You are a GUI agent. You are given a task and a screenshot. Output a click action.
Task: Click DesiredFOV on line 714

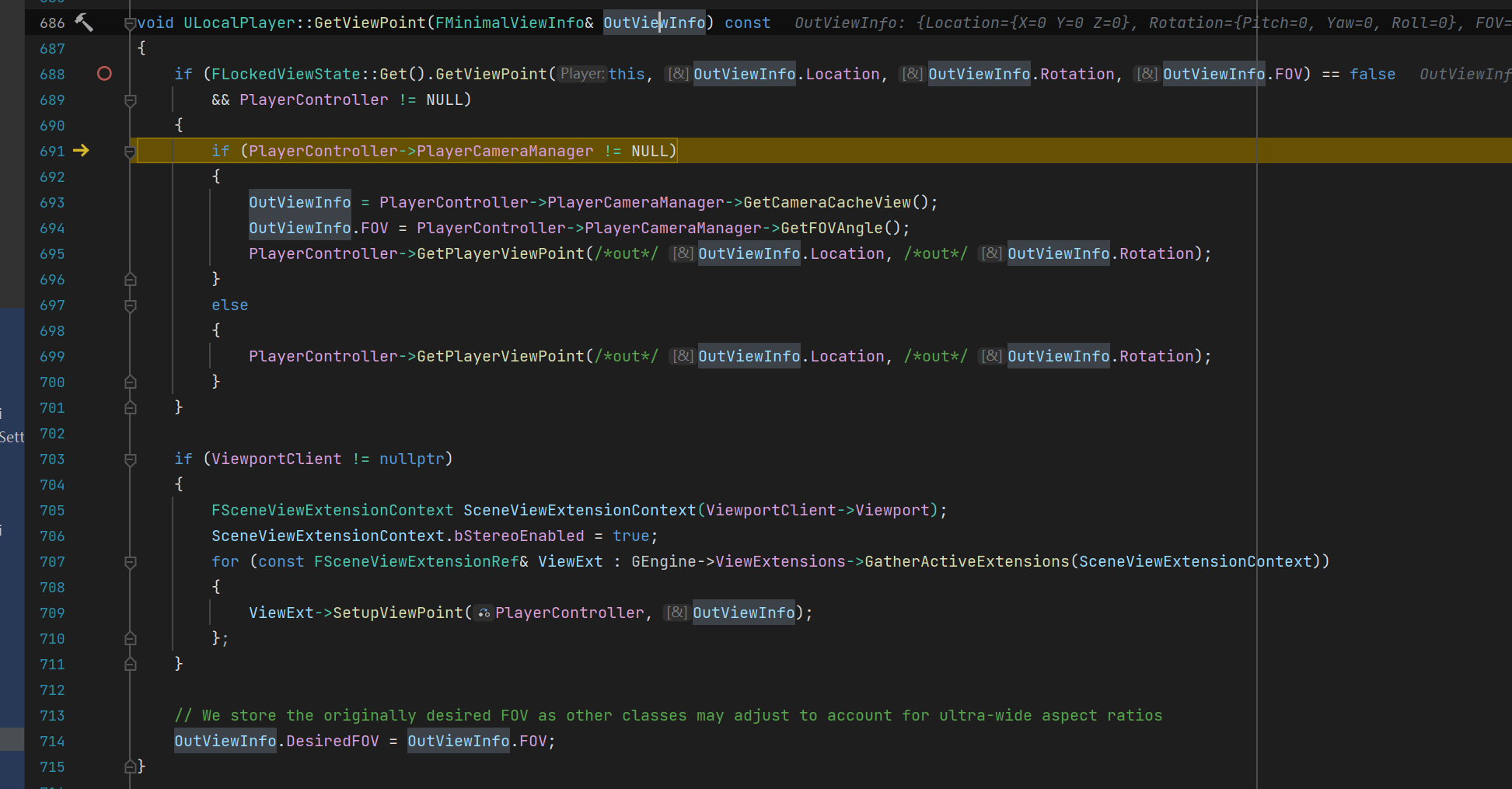pyautogui.click(x=333, y=741)
